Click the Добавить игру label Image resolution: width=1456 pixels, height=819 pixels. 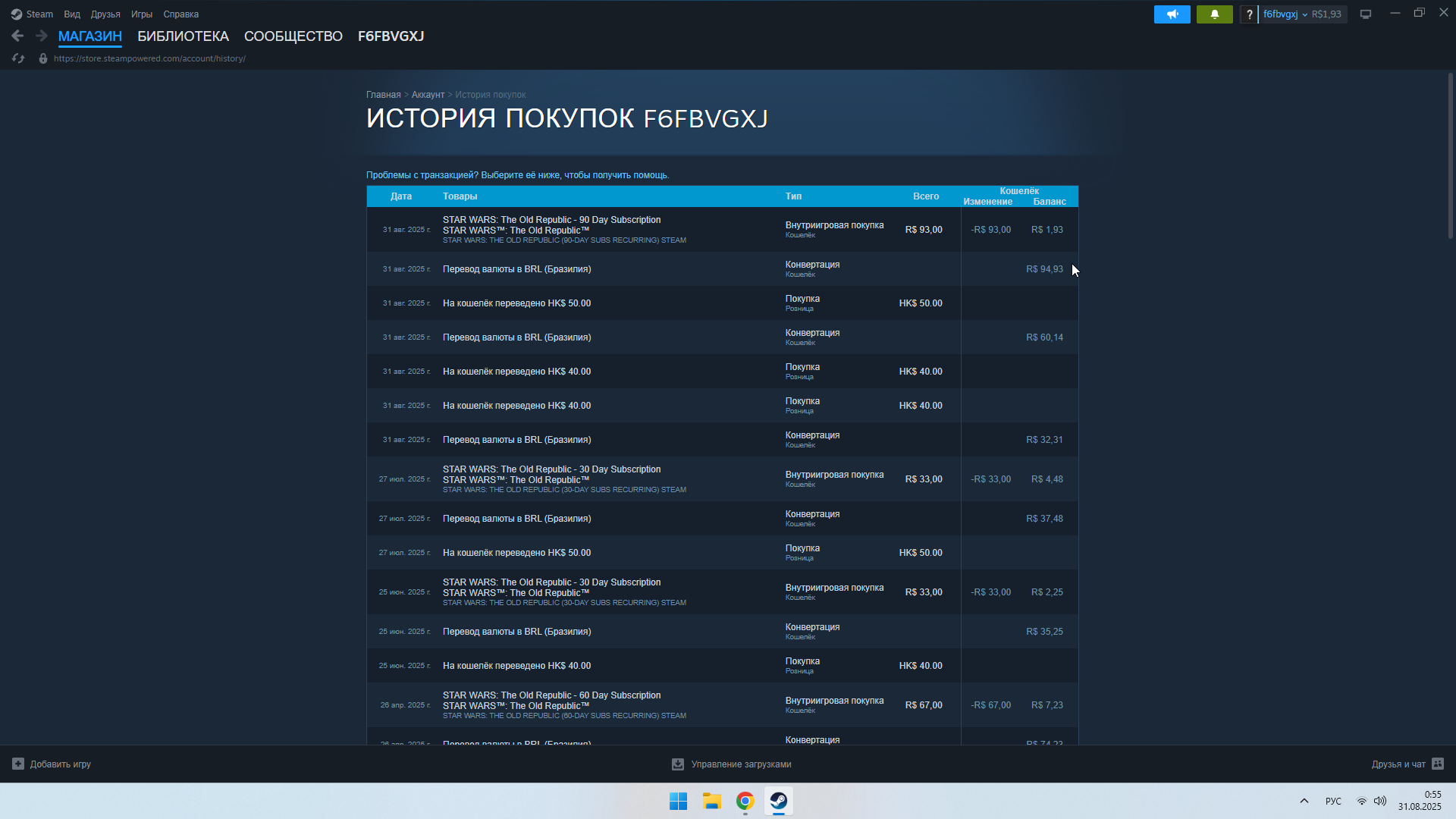[61, 764]
